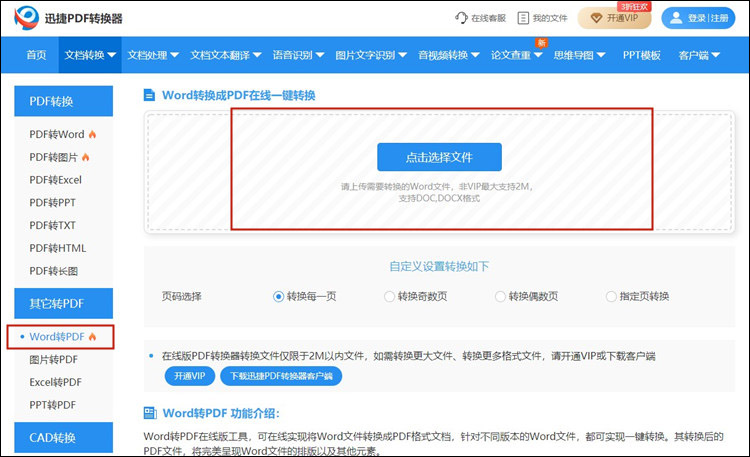750x457 pixels.
Task: Open 图片转PDF in sidebar
Action: tap(54, 359)
